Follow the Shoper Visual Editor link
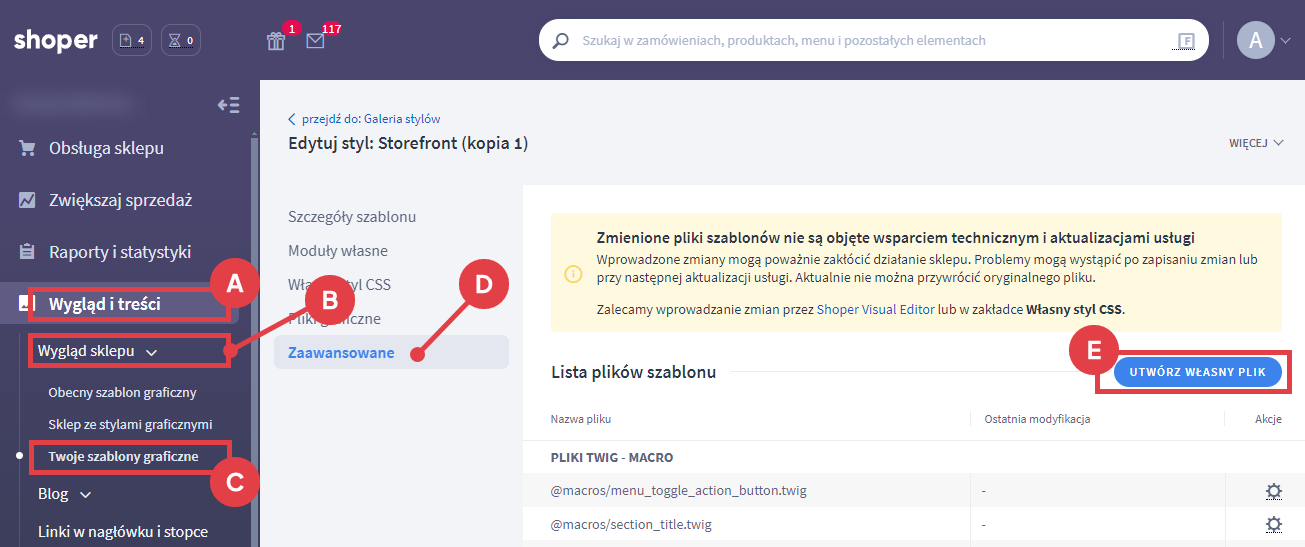 (875, 310)
